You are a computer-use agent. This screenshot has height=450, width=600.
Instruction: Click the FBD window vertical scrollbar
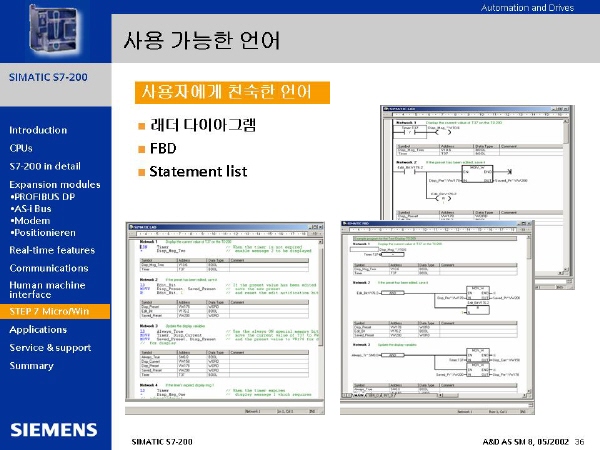pyautogui.click(x=529, y=314)
